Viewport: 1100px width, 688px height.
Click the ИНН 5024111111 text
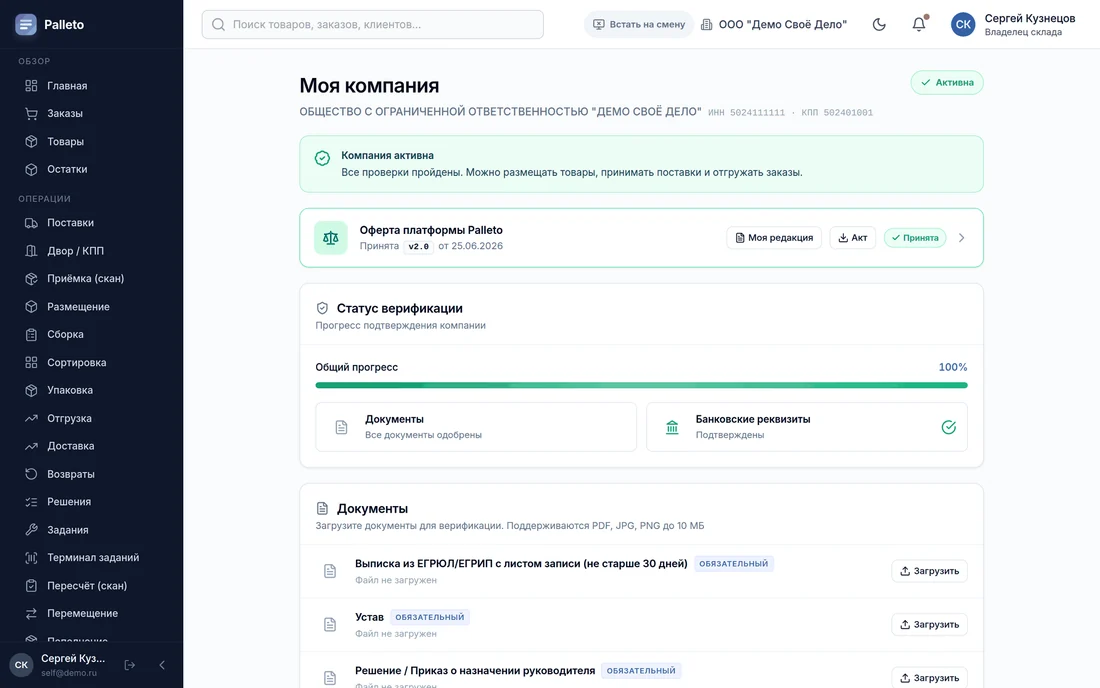(746, 112)
